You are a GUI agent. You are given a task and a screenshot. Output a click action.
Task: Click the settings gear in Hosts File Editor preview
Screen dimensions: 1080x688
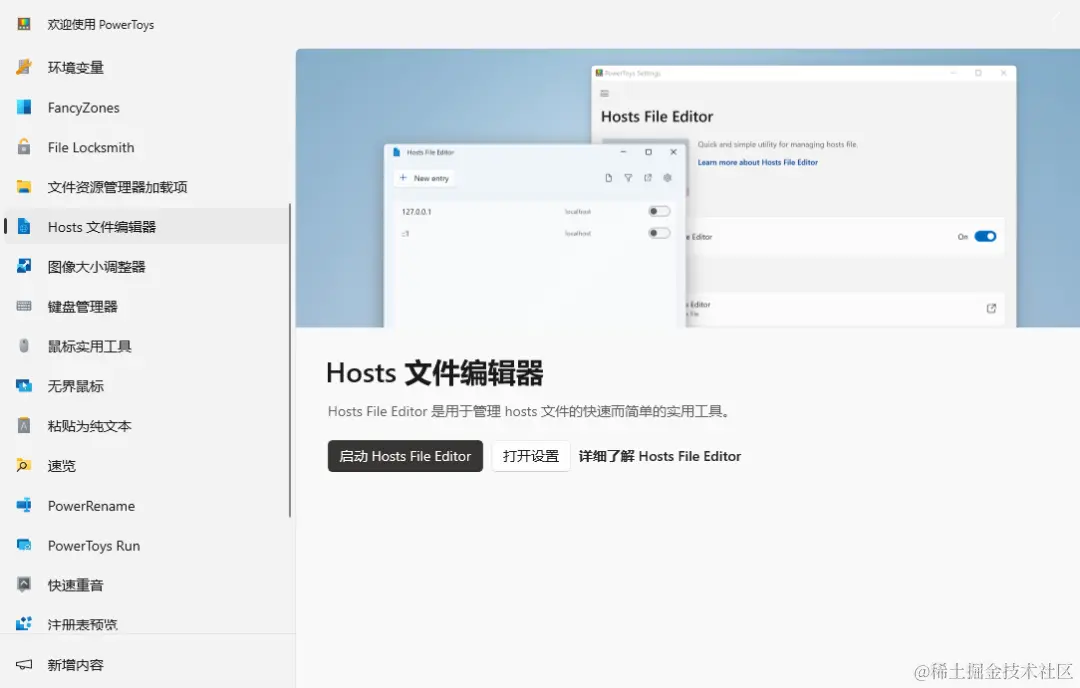[x=668, y=177]
